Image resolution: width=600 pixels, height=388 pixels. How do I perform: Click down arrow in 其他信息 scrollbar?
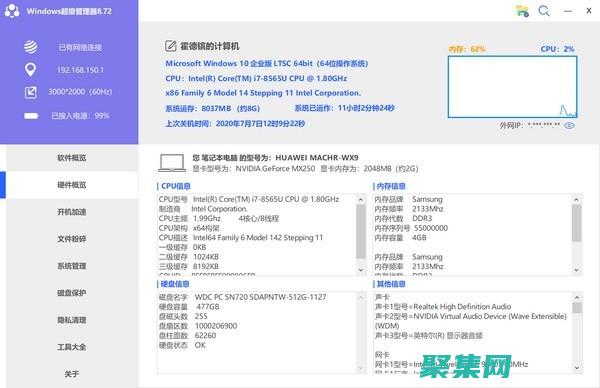(577, 368)
